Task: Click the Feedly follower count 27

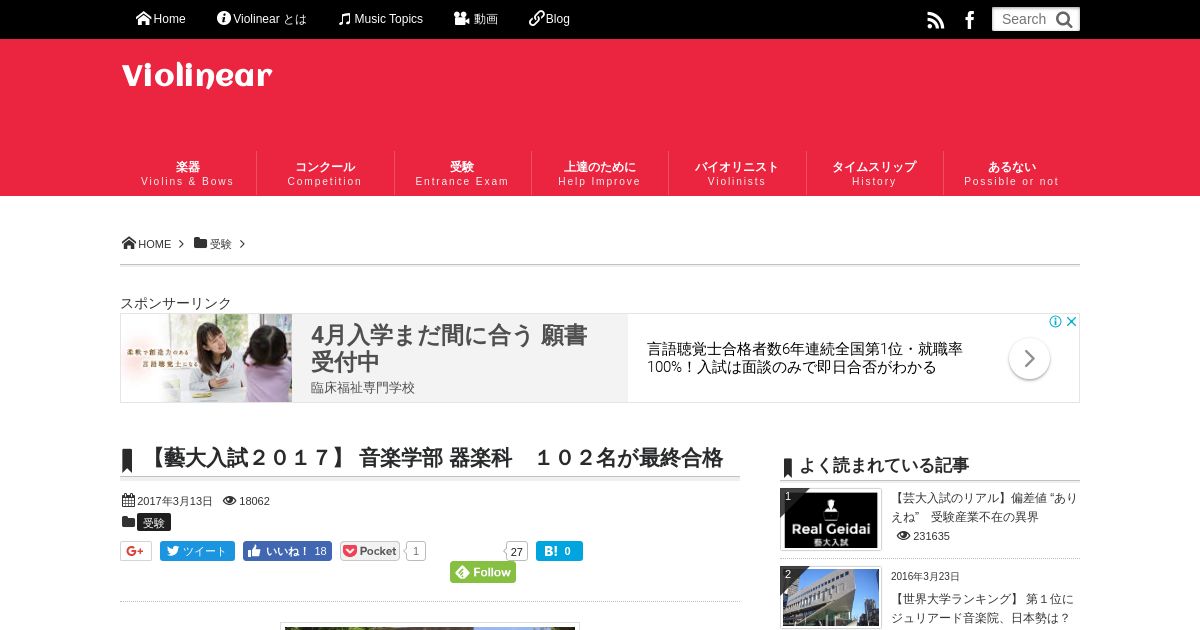Action: (x=516, y=551)
